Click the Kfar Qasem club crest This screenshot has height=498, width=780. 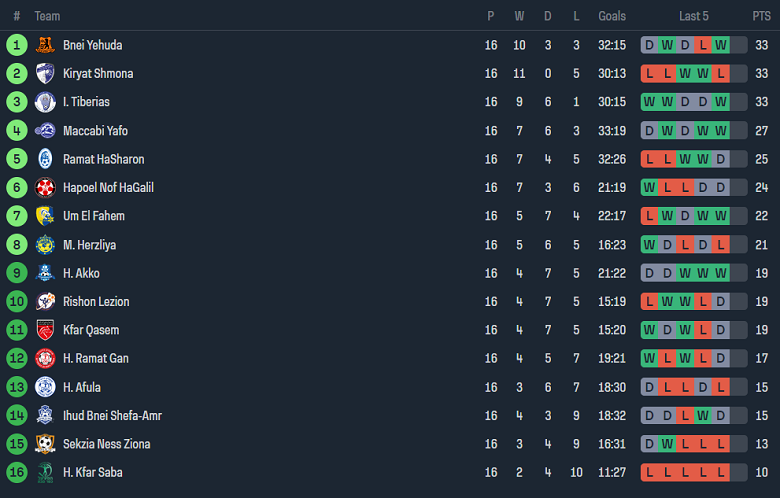[45, 330]
